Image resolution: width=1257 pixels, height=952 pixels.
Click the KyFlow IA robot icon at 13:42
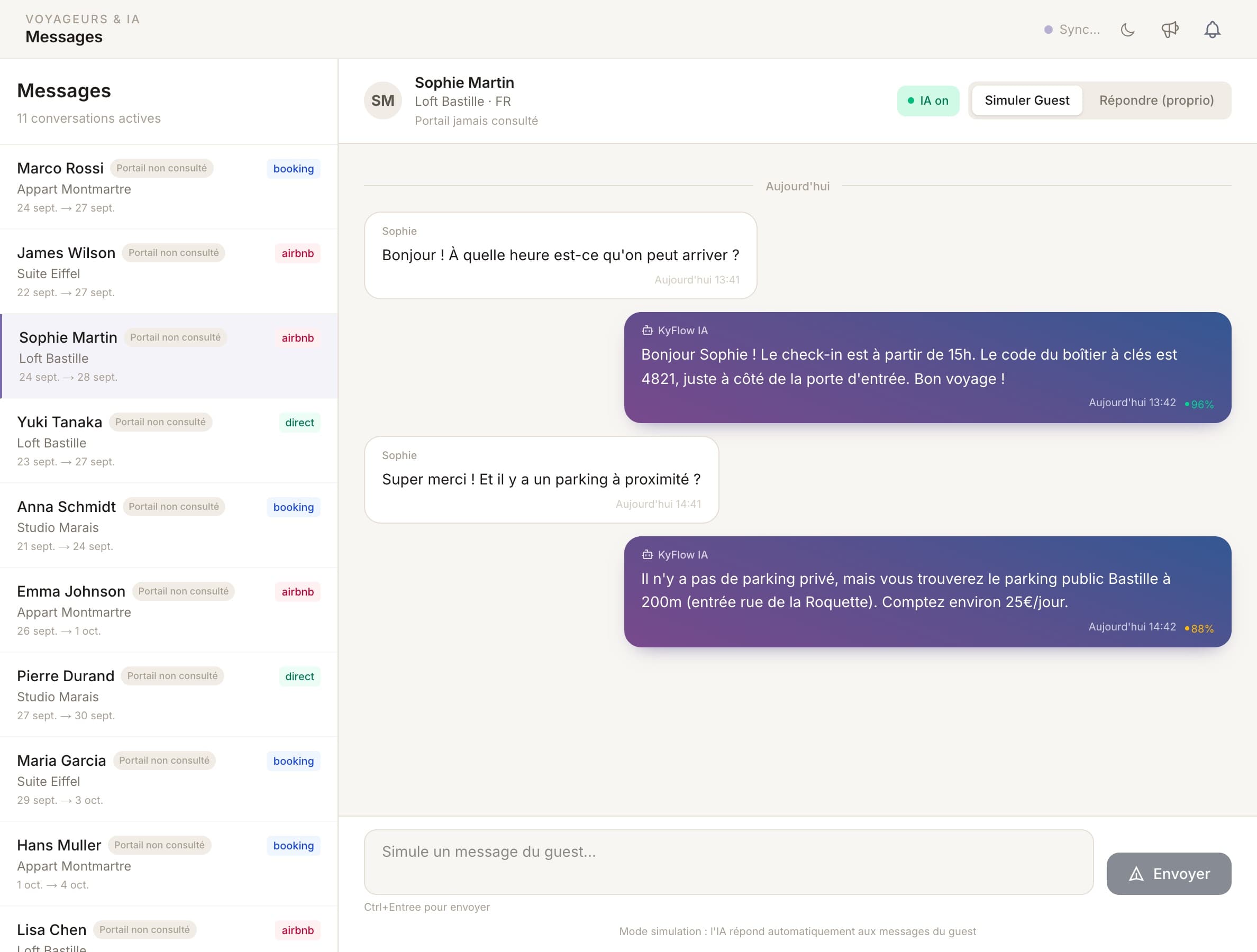tap(646, 331)
